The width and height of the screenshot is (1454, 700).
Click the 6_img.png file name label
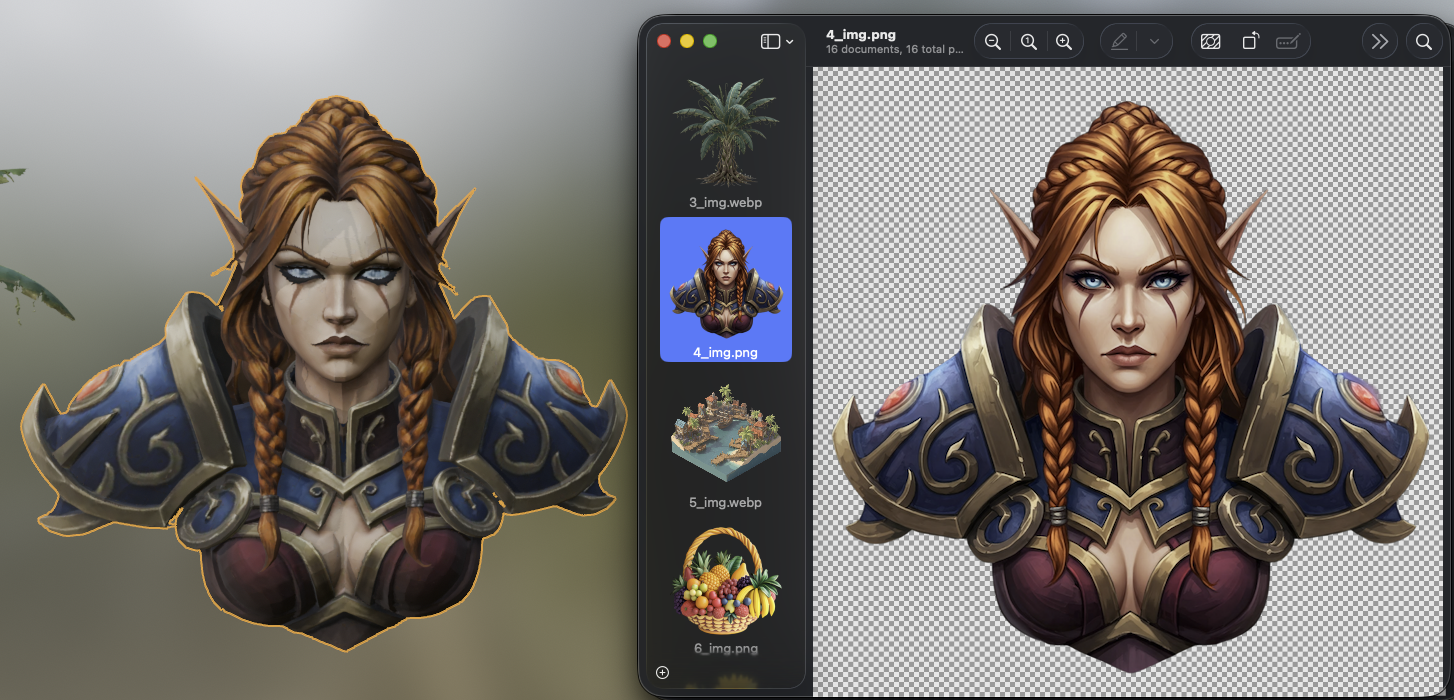point(726,648)
